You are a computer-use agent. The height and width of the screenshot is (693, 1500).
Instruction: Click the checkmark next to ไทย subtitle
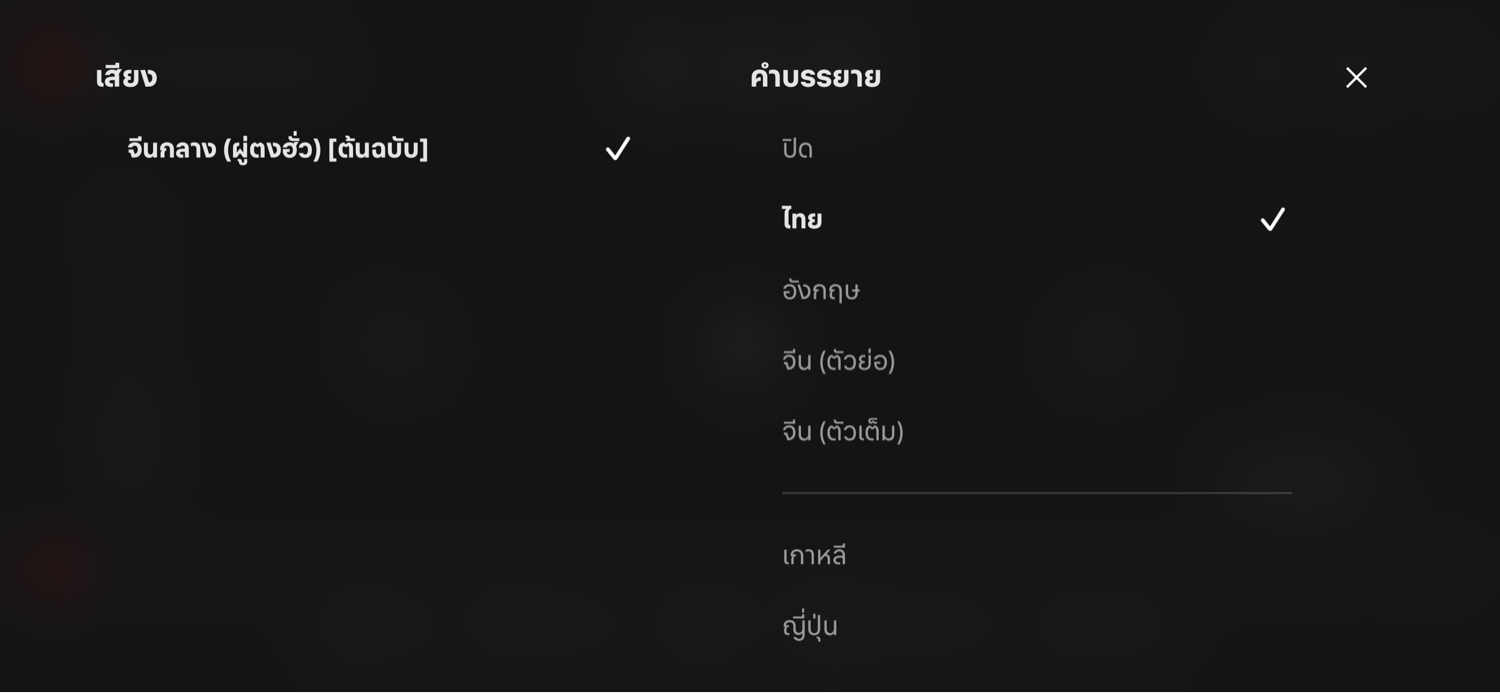pos(1272,219)
